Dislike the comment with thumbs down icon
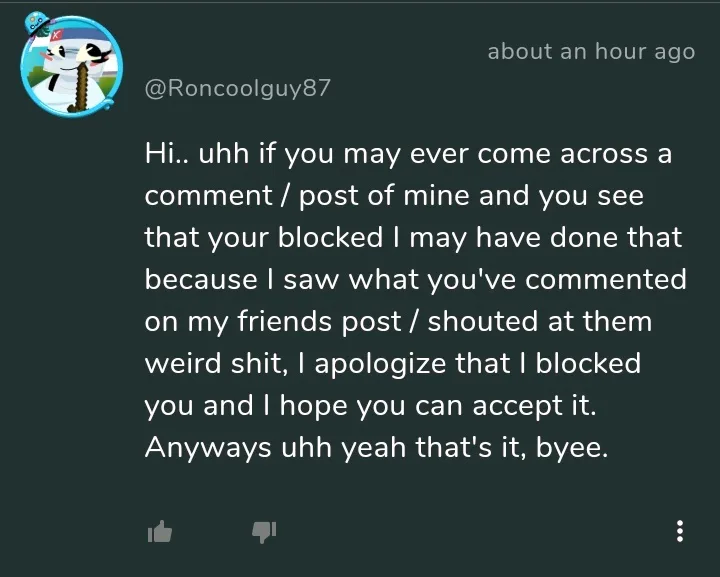720x577 pixels. pyautogui.click(x=264, y=532)
